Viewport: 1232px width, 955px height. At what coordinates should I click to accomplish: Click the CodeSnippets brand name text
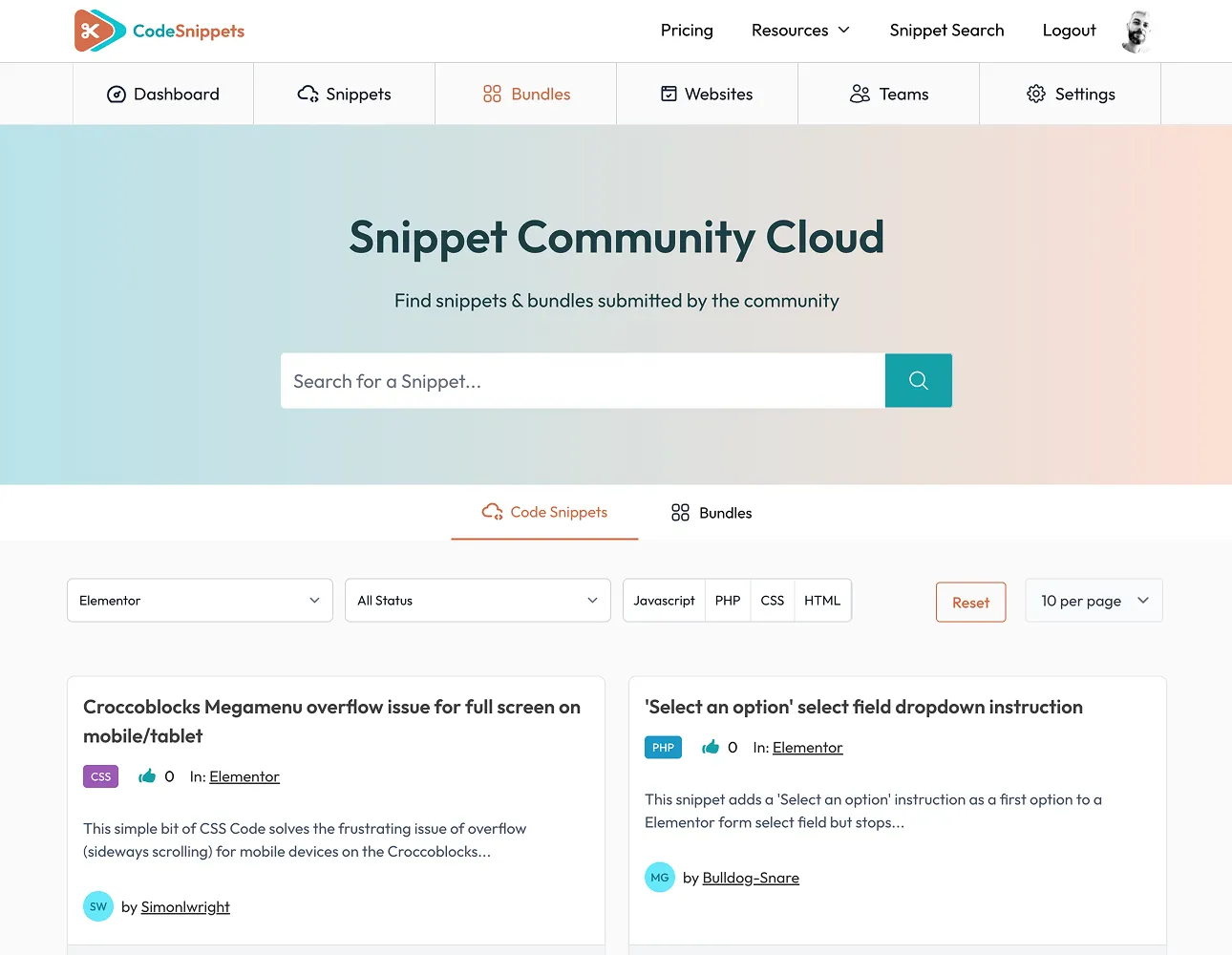pos(188,31)
